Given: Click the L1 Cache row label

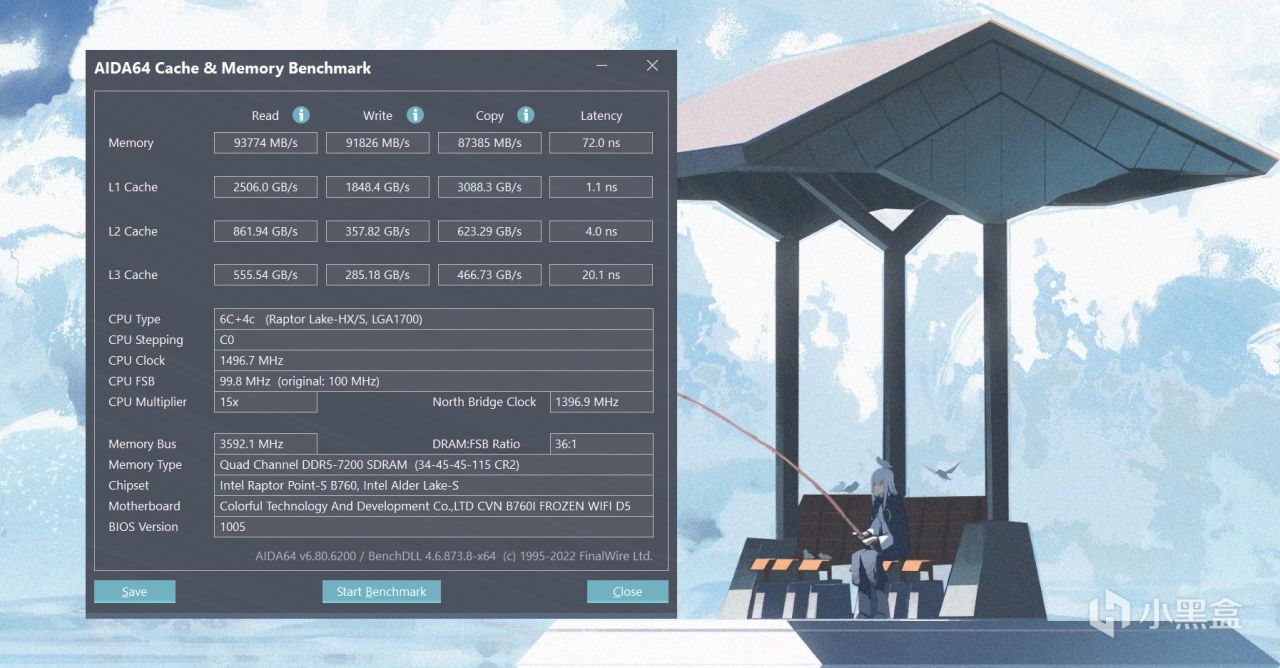Looking at the screenshot, I should click(133, 187).
